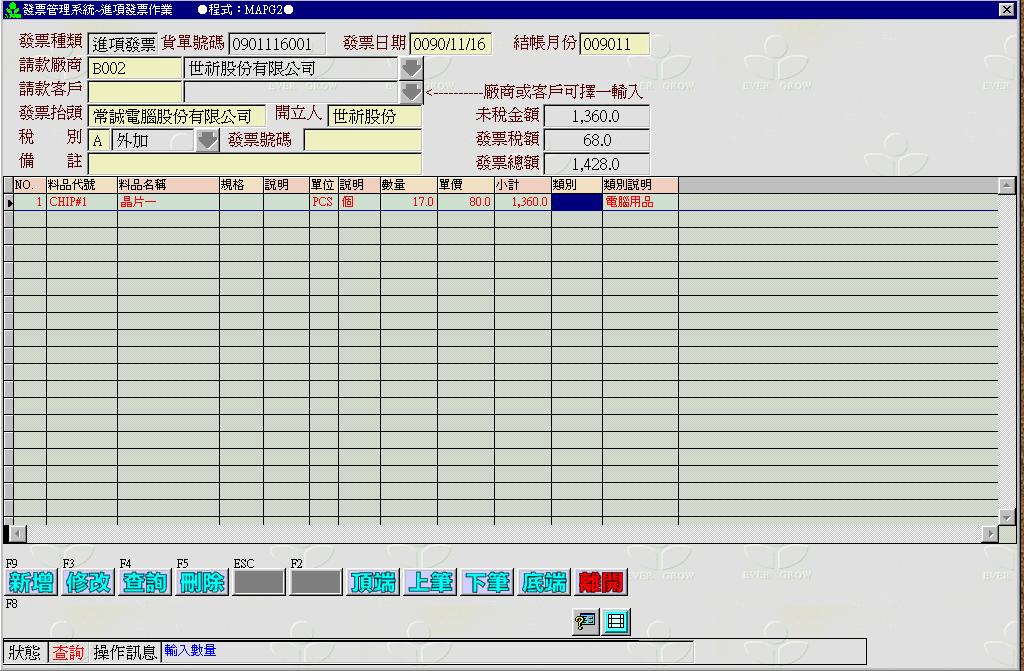Click the 刪除 (Delete) button

click(202, 582)
